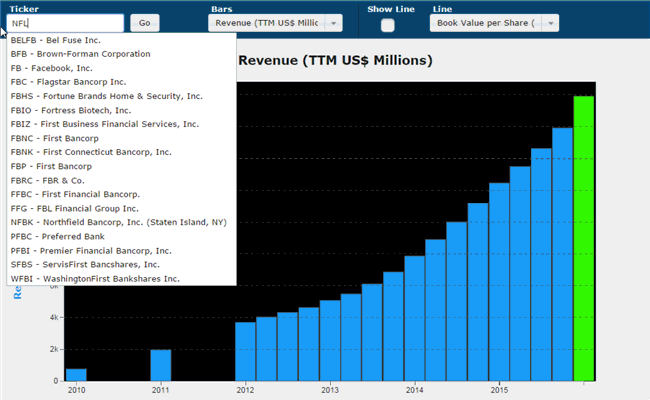Click the blue 2010 revenue bar
This screenshot has width=650, height=400.
point(76,375)
